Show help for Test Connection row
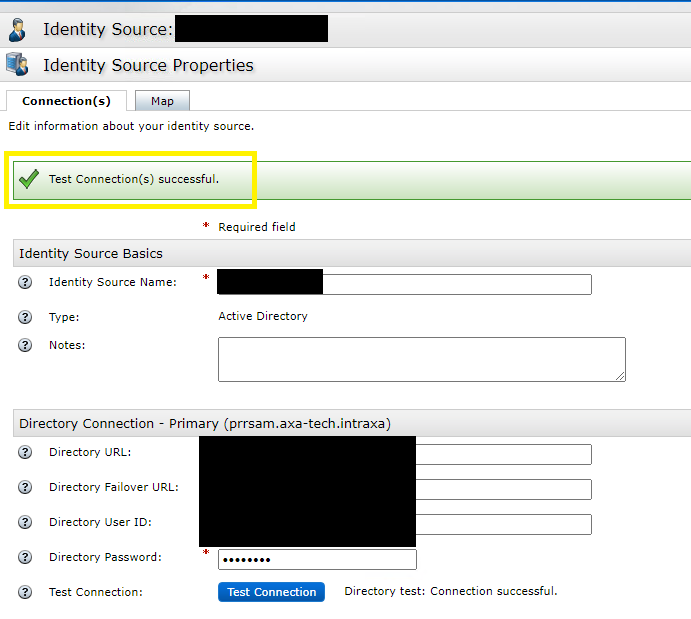This screenshot has width=691, height=619. (x=26, y=592)
